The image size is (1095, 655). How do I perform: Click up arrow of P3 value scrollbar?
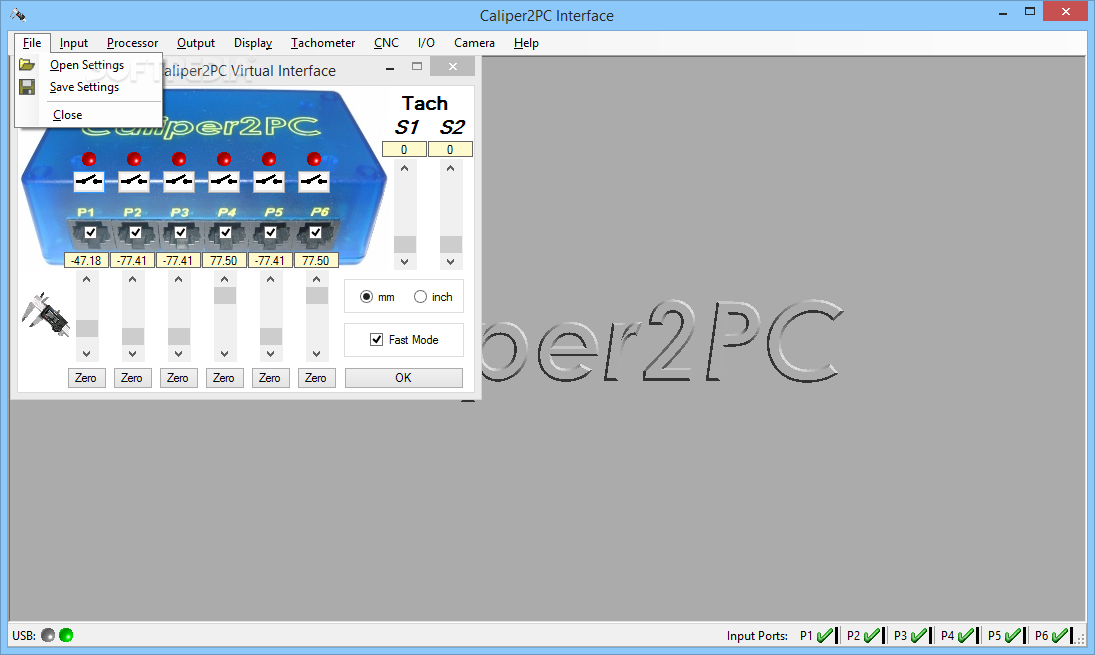click(x=179, y=279)
